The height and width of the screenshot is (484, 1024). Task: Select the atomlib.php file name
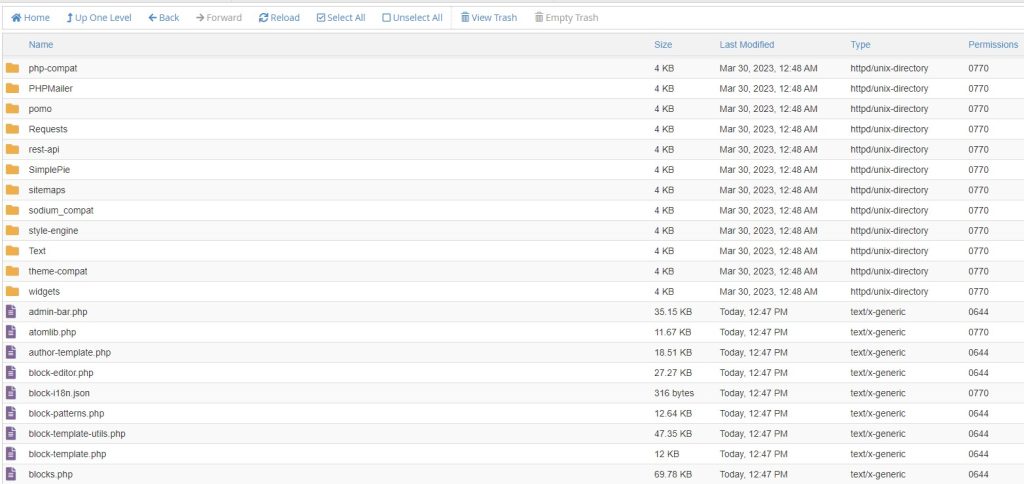[x=52, y=332]
